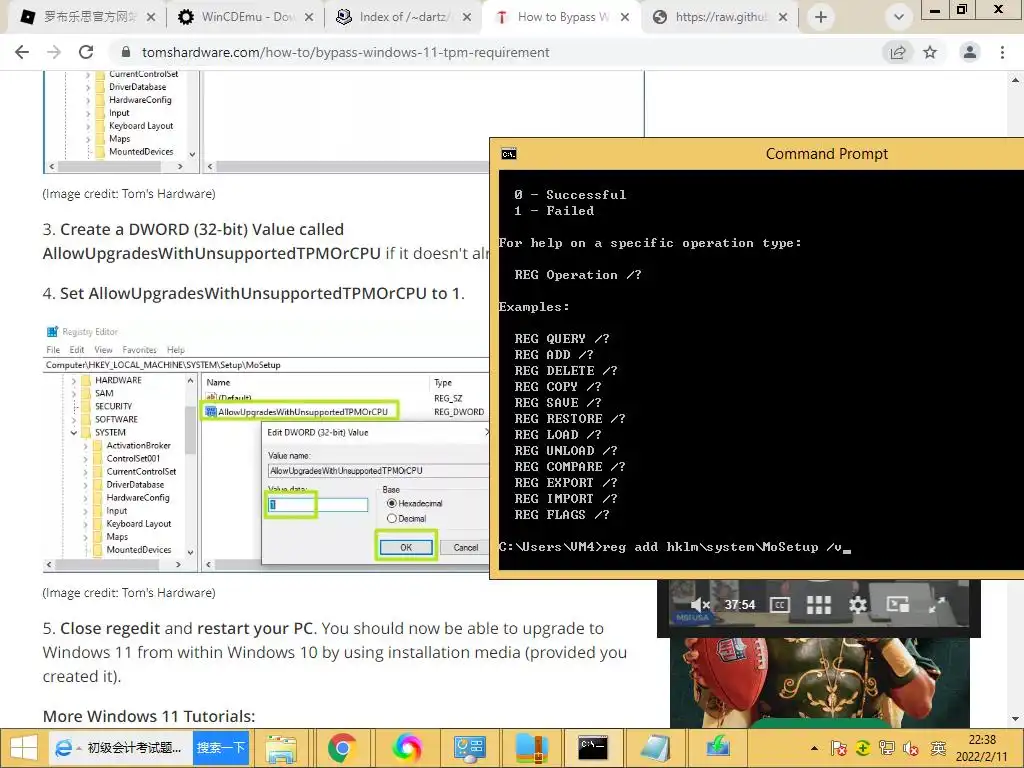
Task: Switch to the Index of /~dartz tab
Action: click(402, 17)
